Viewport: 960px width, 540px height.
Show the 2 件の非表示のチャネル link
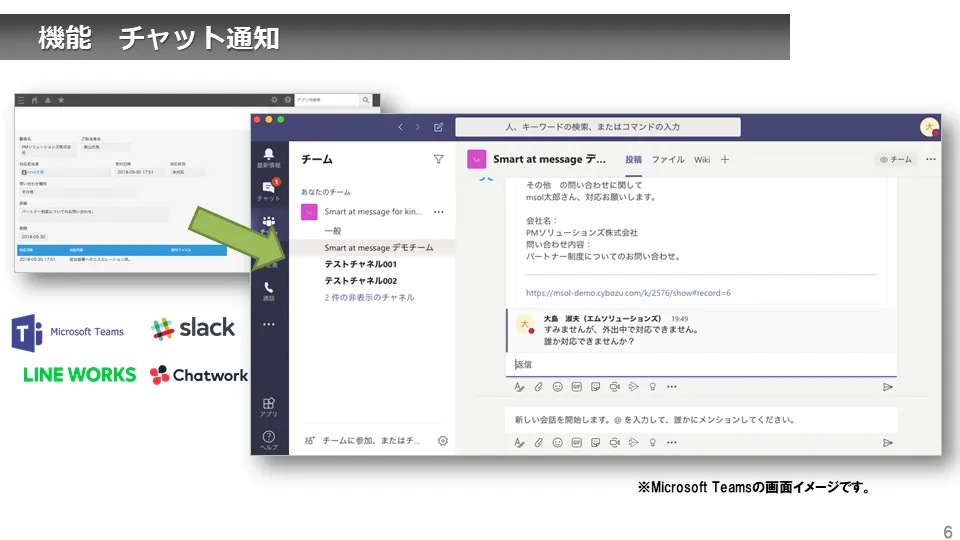coord(369,298)
